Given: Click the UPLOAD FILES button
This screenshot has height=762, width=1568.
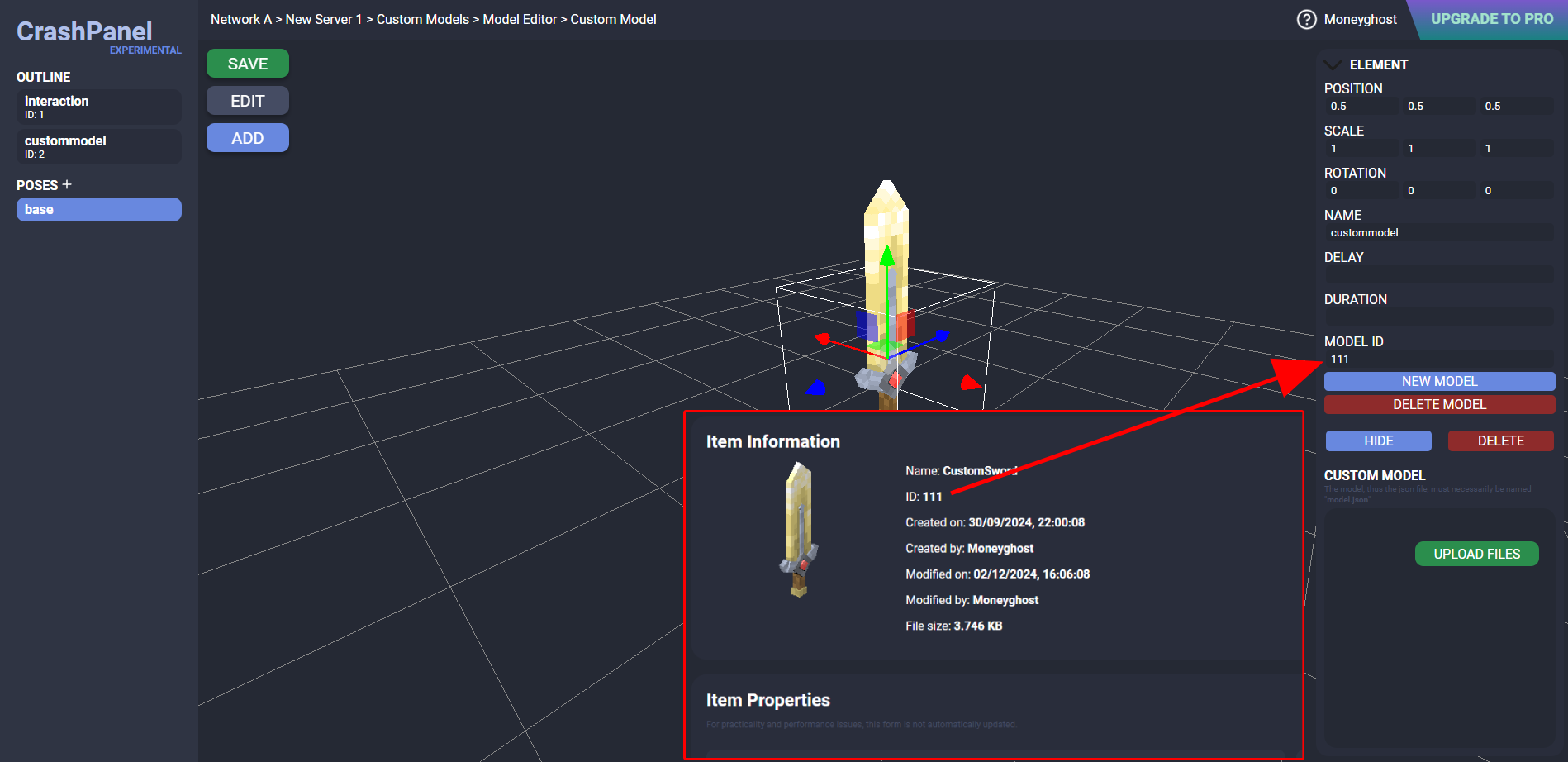Looking at the screenshot, I should [x=1476, y=554].
